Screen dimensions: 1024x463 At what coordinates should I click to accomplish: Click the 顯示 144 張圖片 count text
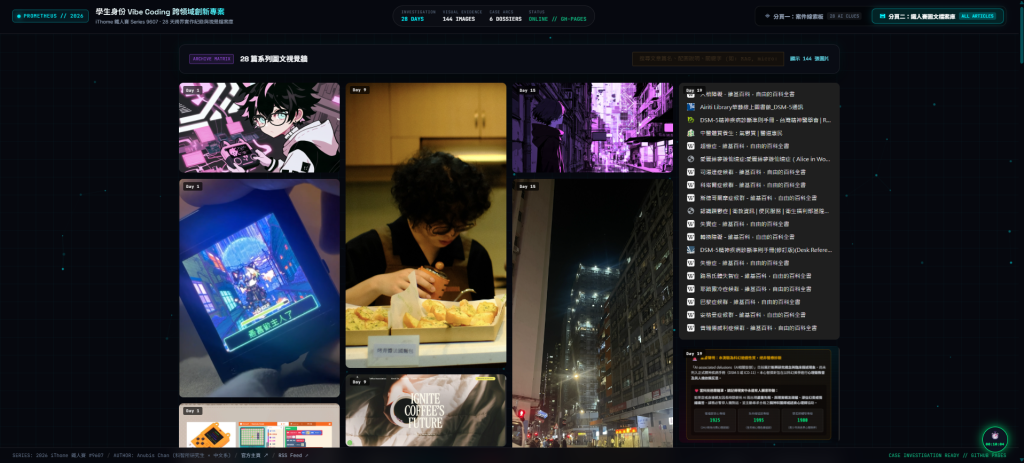(x=810, y=59)
